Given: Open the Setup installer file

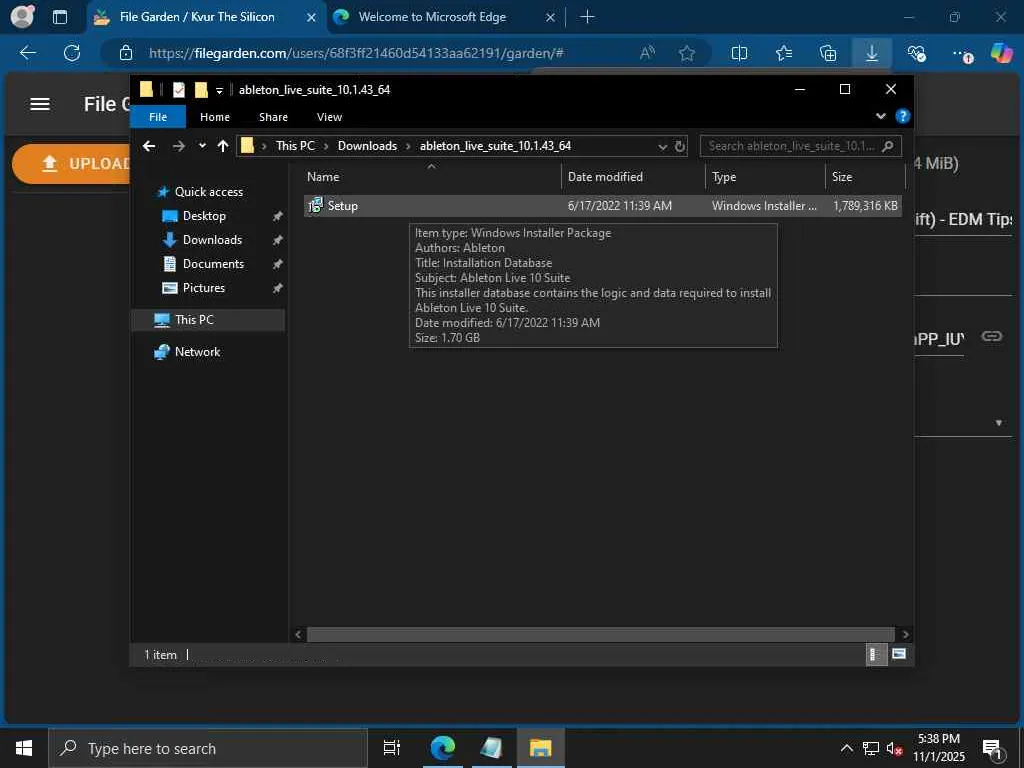Looking at the screenshot, I should pyautogui.click(x=342, y=206).
